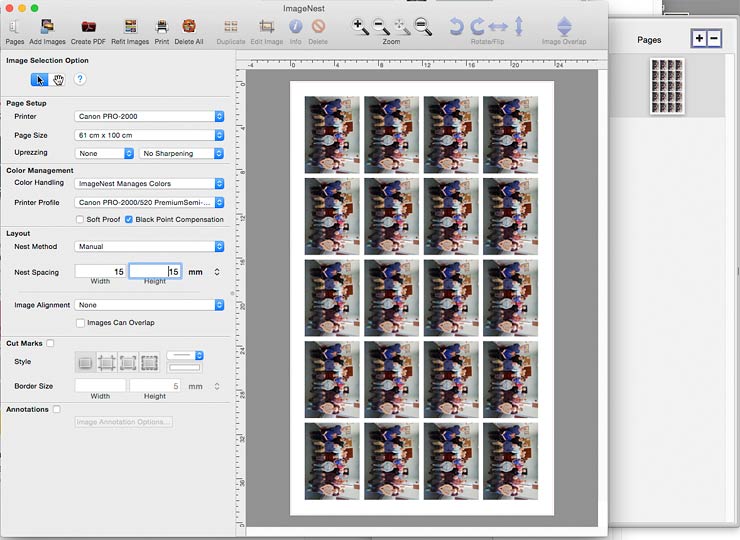Screen dimensions: 740x540
Task: Select the top-left photo on the page
Action: [332, 135]
